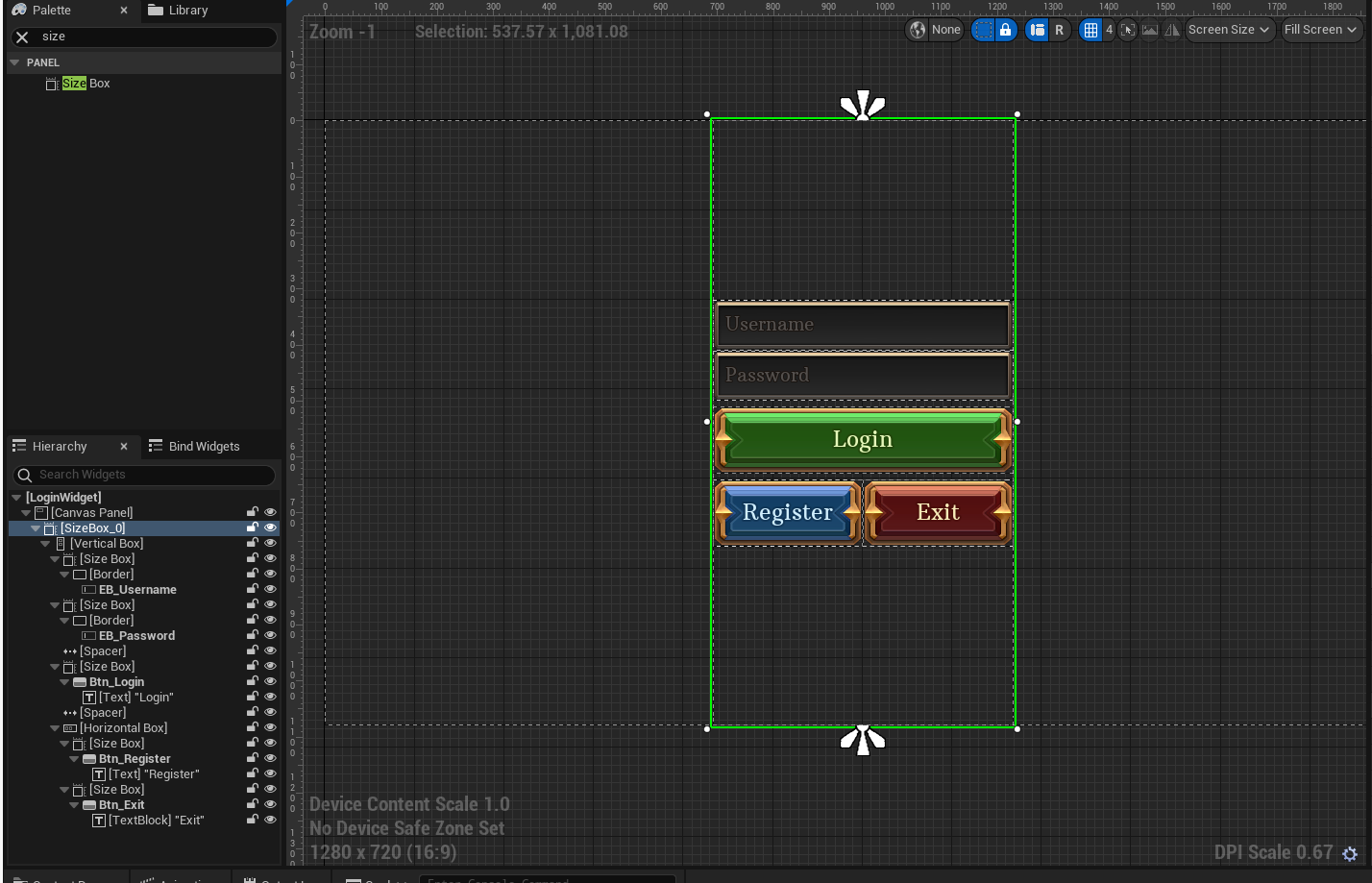Image resolution: width=1372 pixels, height=883 pixels.
Task: Clear the palette search with the X
Action: (x=22, y=37)
